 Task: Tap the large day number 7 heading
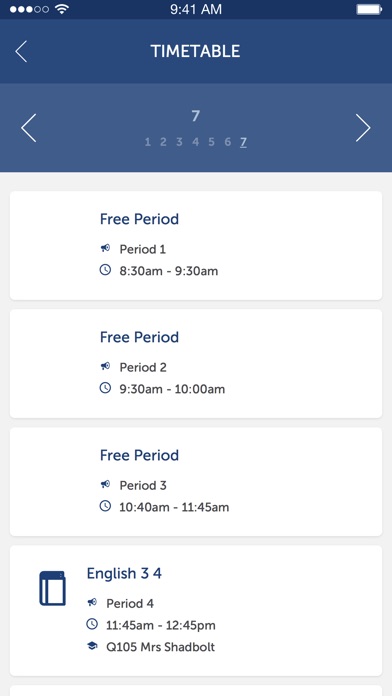(195, 116)
